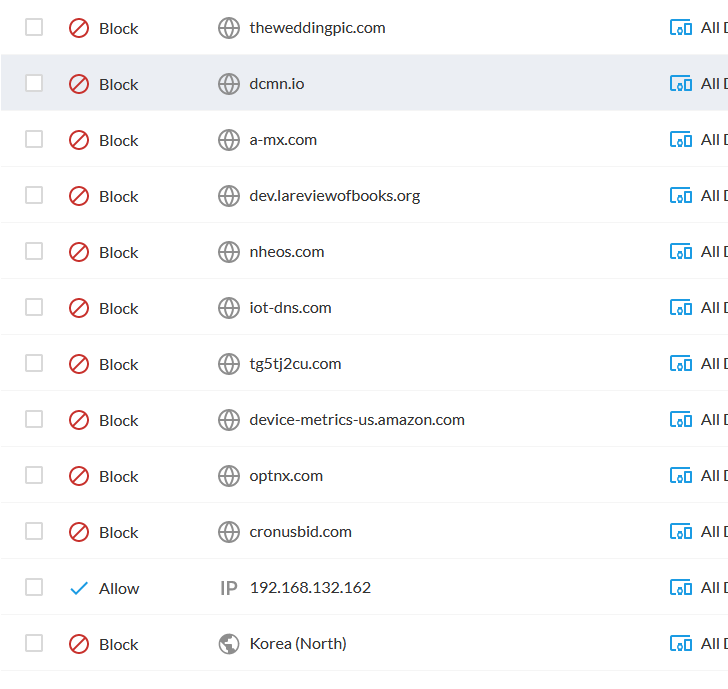
Task: Click the block icon in cronusbid.com row
Action: coord(79,532)
